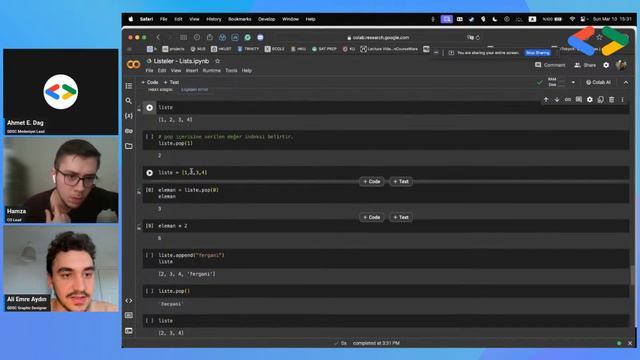
Task: Open Safari Bookmarks menu in menu bar
Action: pos(240,19)
